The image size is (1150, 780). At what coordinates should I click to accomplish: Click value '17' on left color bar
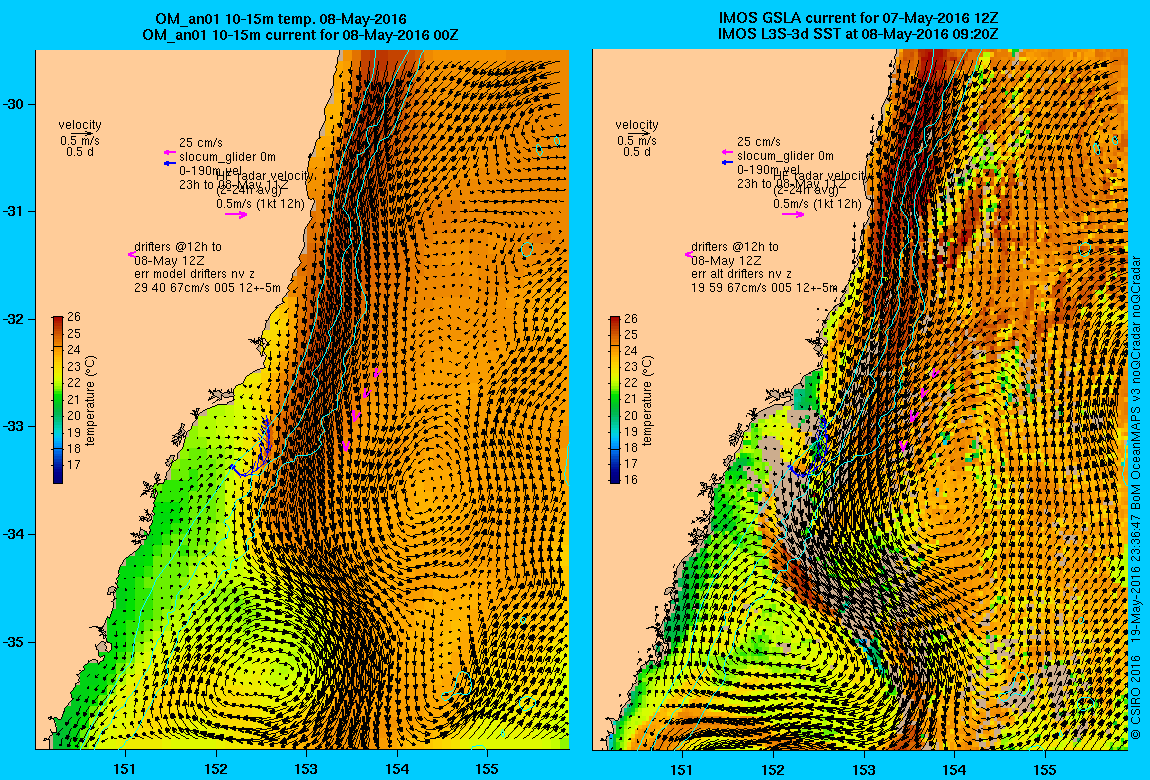click(73, 465)
